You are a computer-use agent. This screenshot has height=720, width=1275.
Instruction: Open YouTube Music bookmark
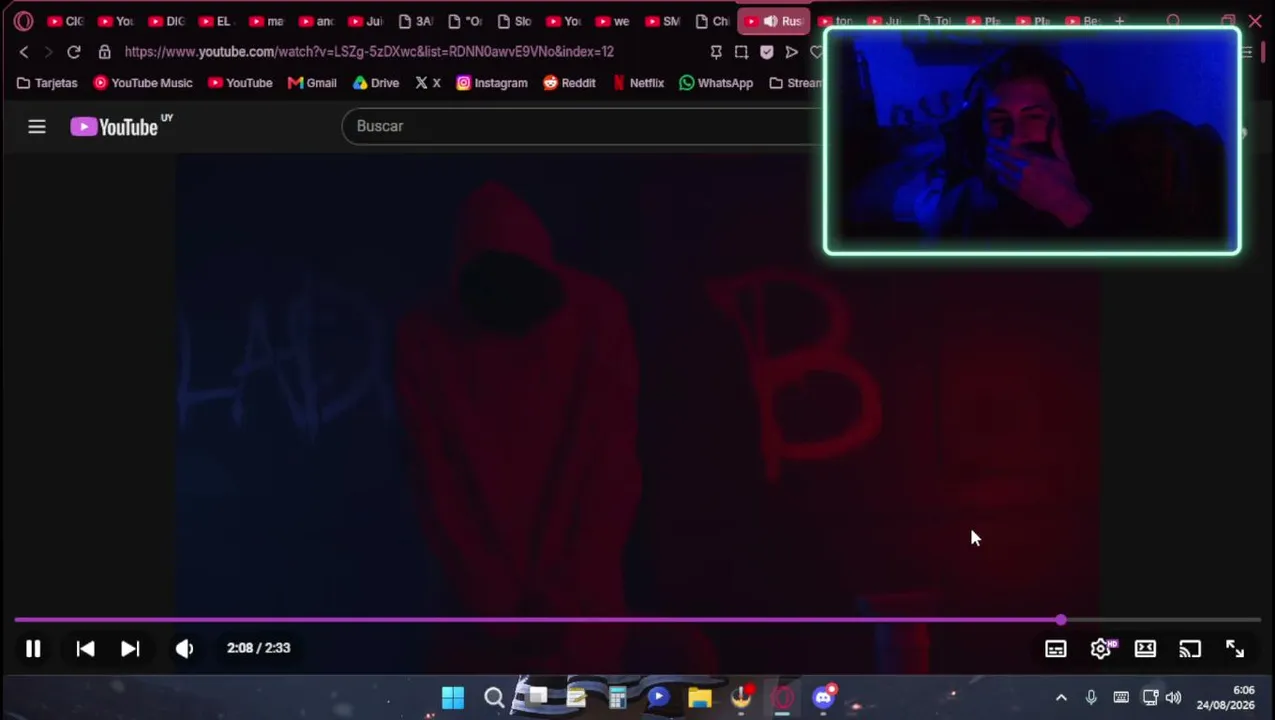143,83
